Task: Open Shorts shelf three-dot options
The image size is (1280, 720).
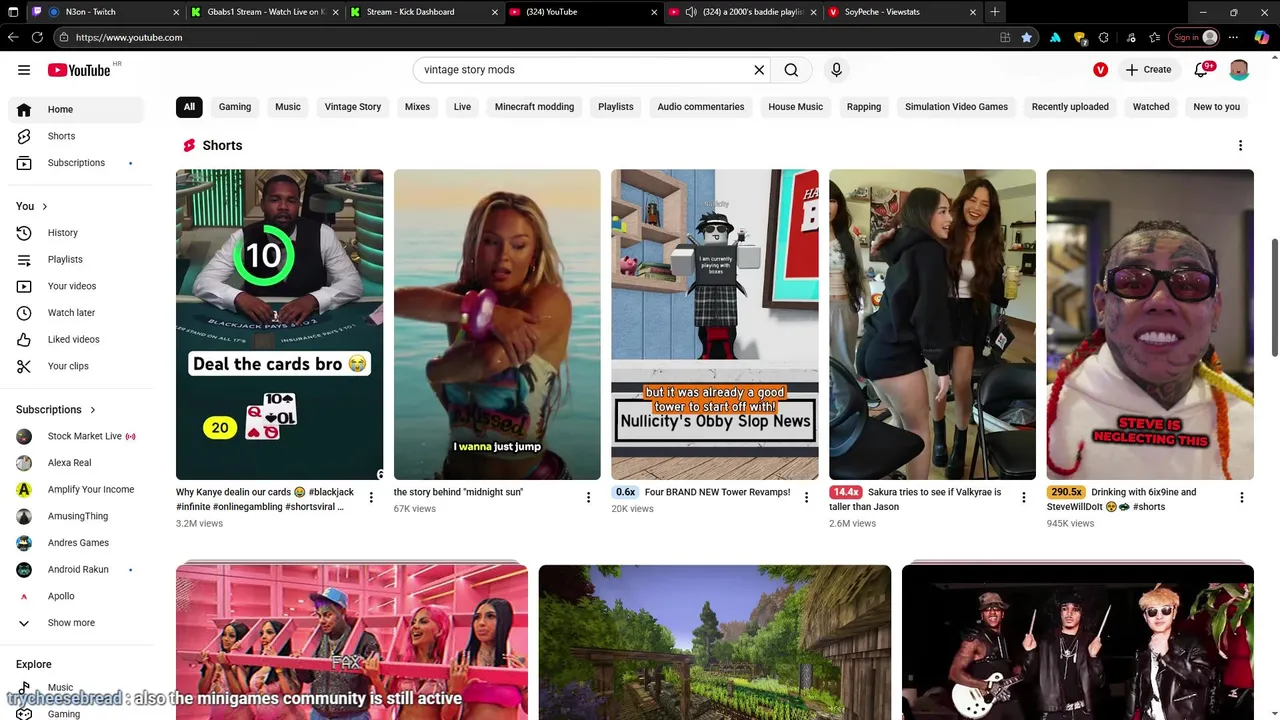Action: coord(1240,146)
